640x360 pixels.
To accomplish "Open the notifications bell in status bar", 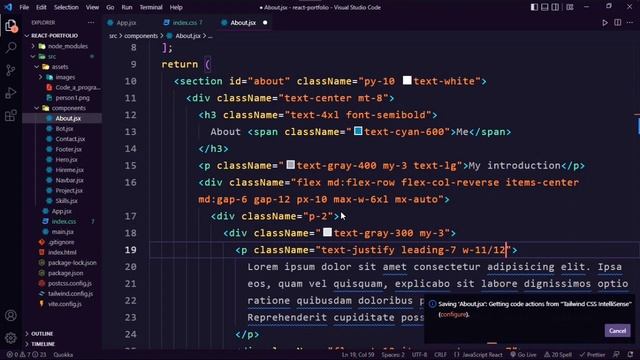I will pos(631,354).
